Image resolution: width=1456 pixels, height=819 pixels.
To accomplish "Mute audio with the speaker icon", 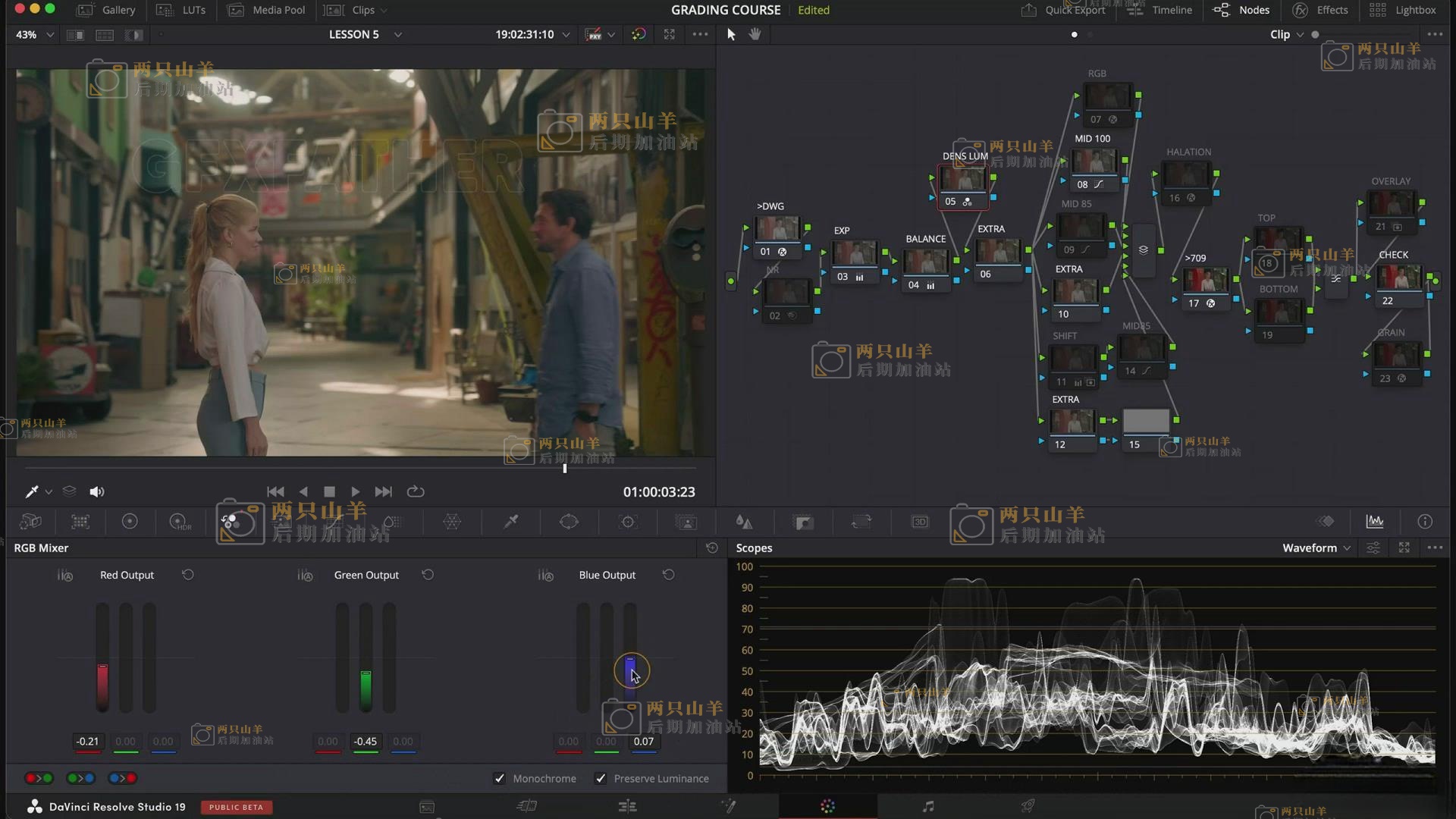I will tap(96, 491).
